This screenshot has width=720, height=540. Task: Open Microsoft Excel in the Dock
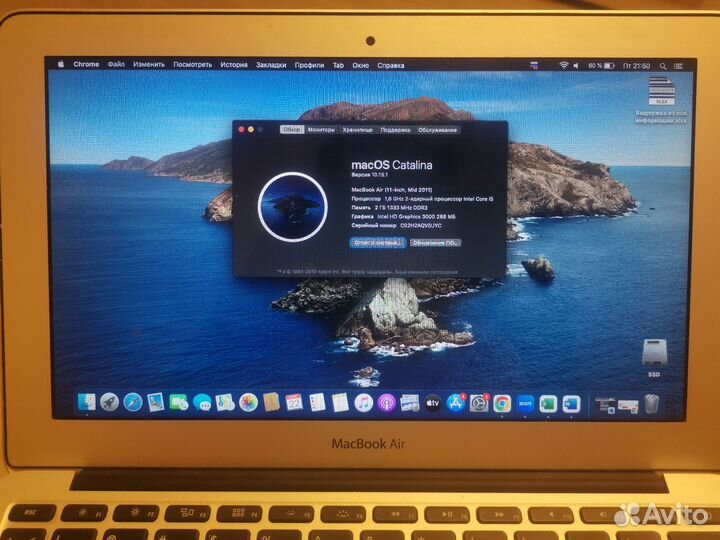tap(548, 404)
